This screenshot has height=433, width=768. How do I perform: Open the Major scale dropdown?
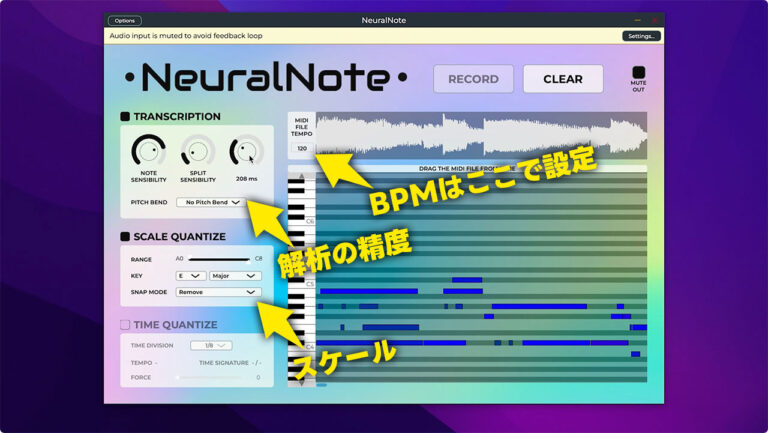tap(235, 276)
